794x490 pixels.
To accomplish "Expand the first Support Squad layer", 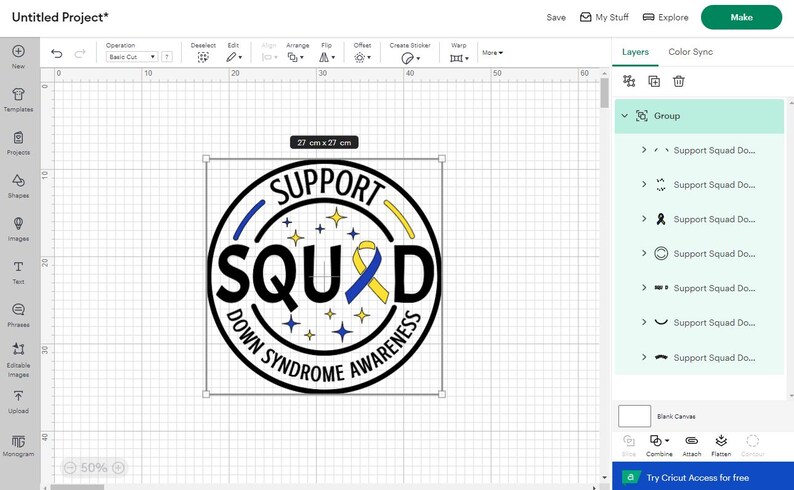I will pos(644,150).
